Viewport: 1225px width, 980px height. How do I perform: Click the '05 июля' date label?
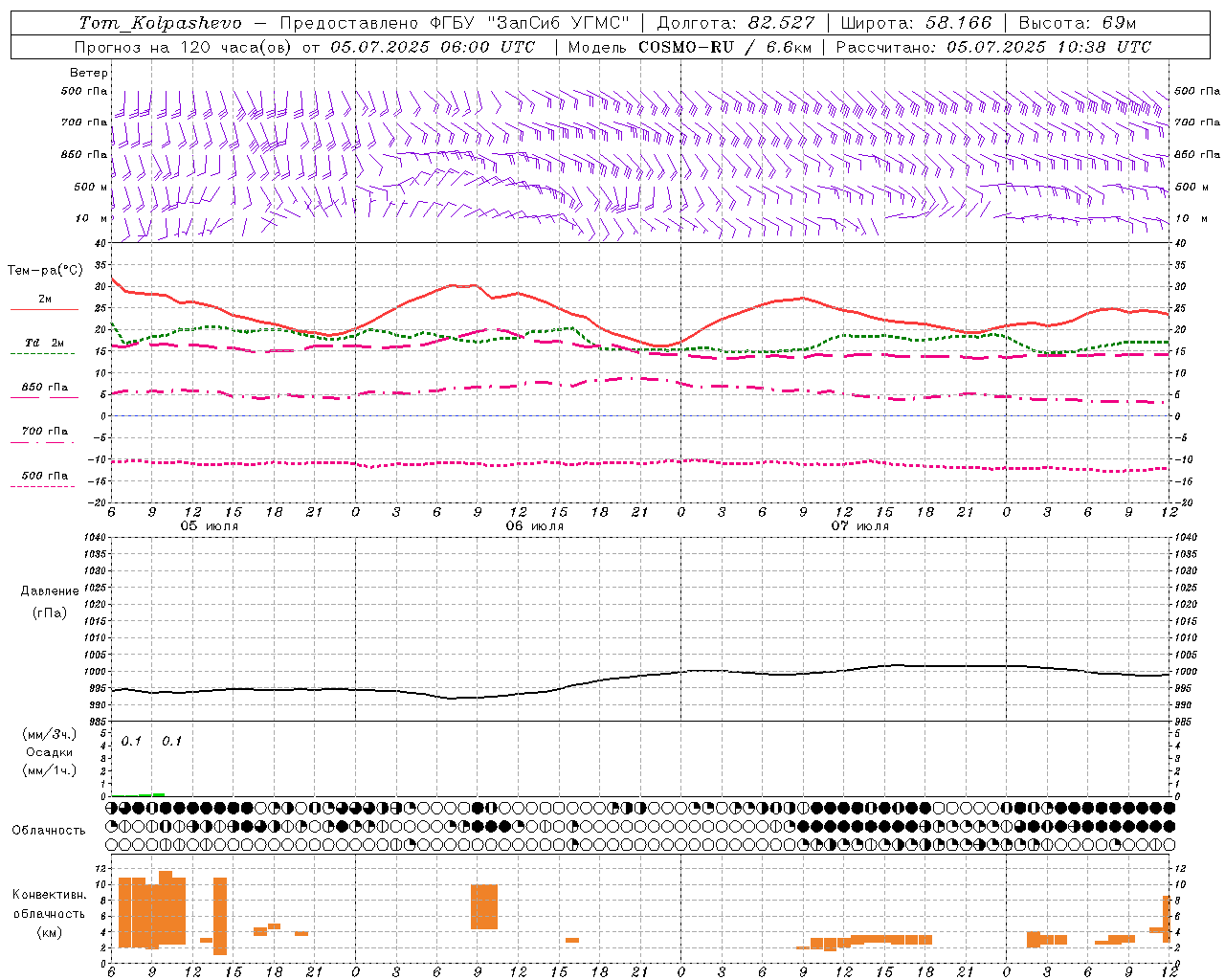pyautogui.click(x=210, y=526)
